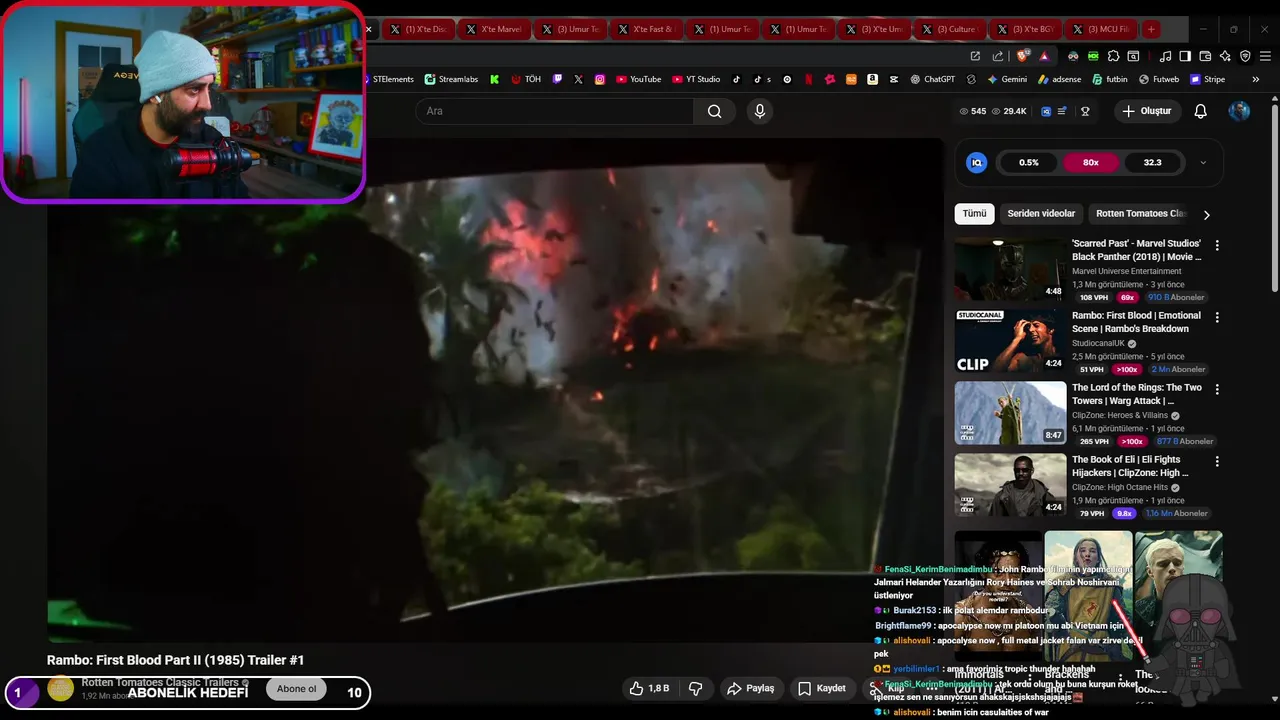Toggle the browser sidebar panel
This screenshot has width=1280, height=720.
[1185, 57]
